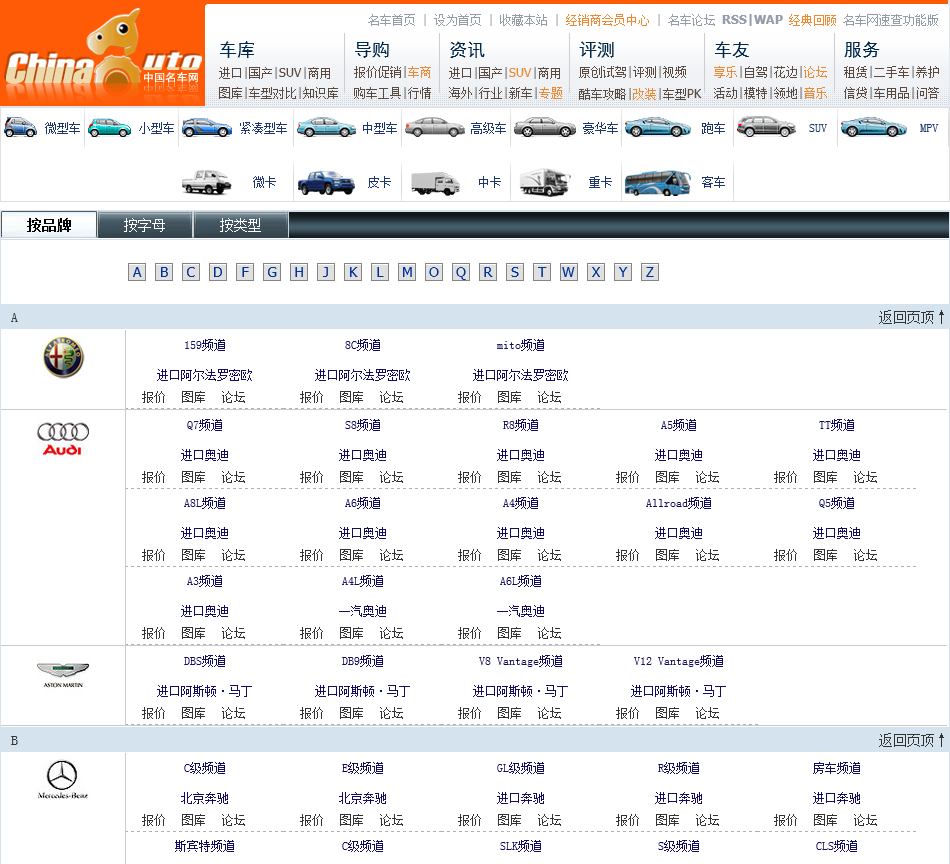
Task: Open the V12 Vantage频道 link
Action: (x=679, y=662)
